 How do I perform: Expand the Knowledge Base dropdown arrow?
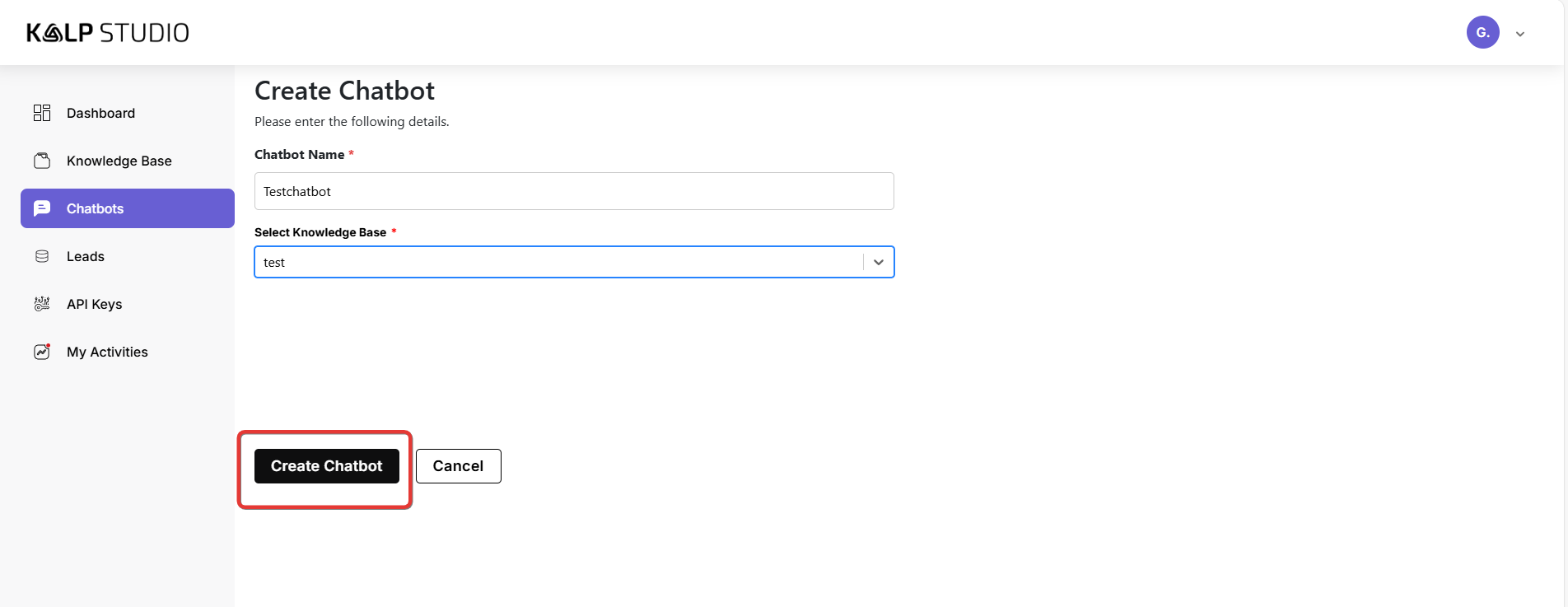(x=879, y=262)
